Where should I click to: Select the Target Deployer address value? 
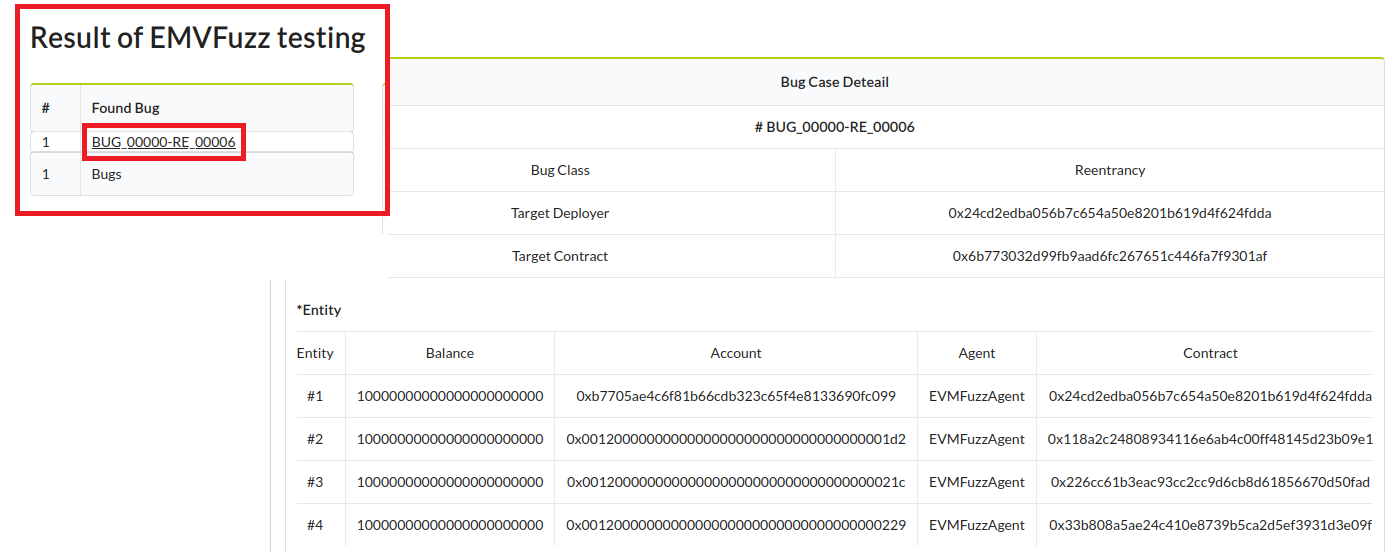(x=1109, y=213)
